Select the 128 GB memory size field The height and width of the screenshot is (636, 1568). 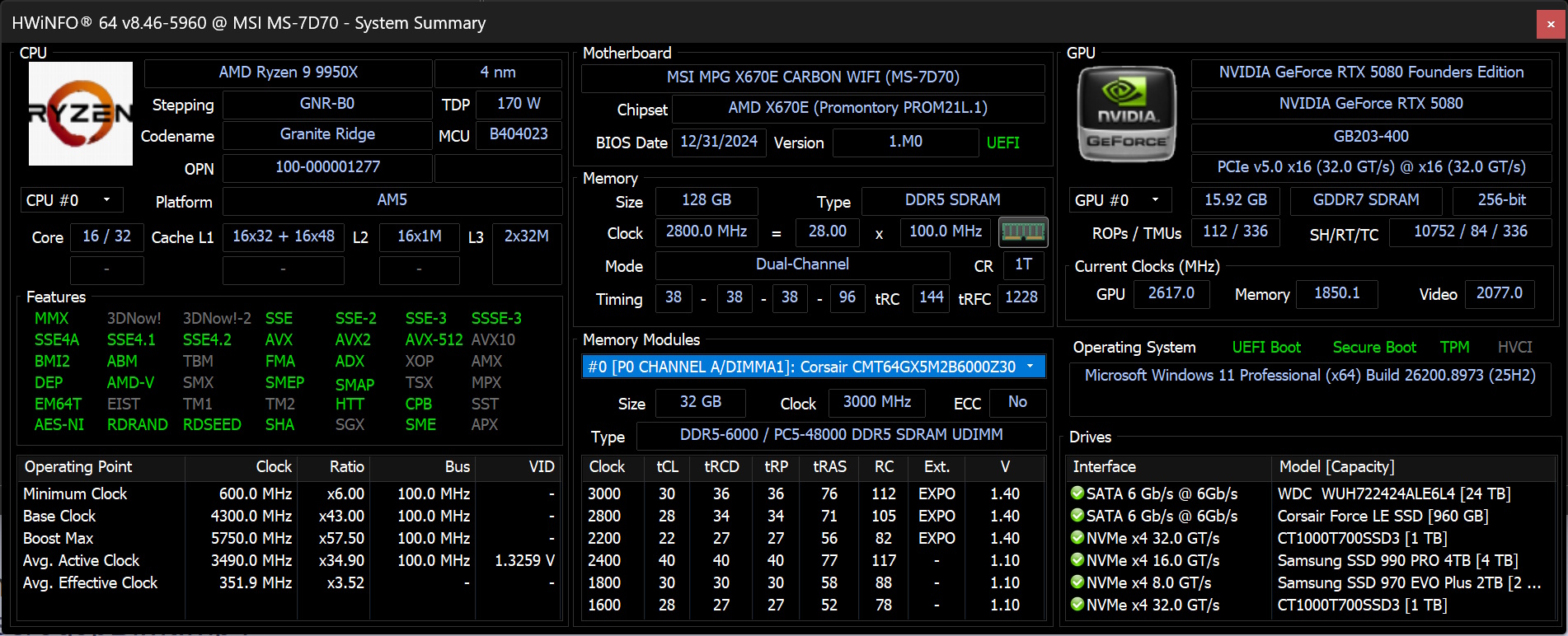(x=707, y=200)
